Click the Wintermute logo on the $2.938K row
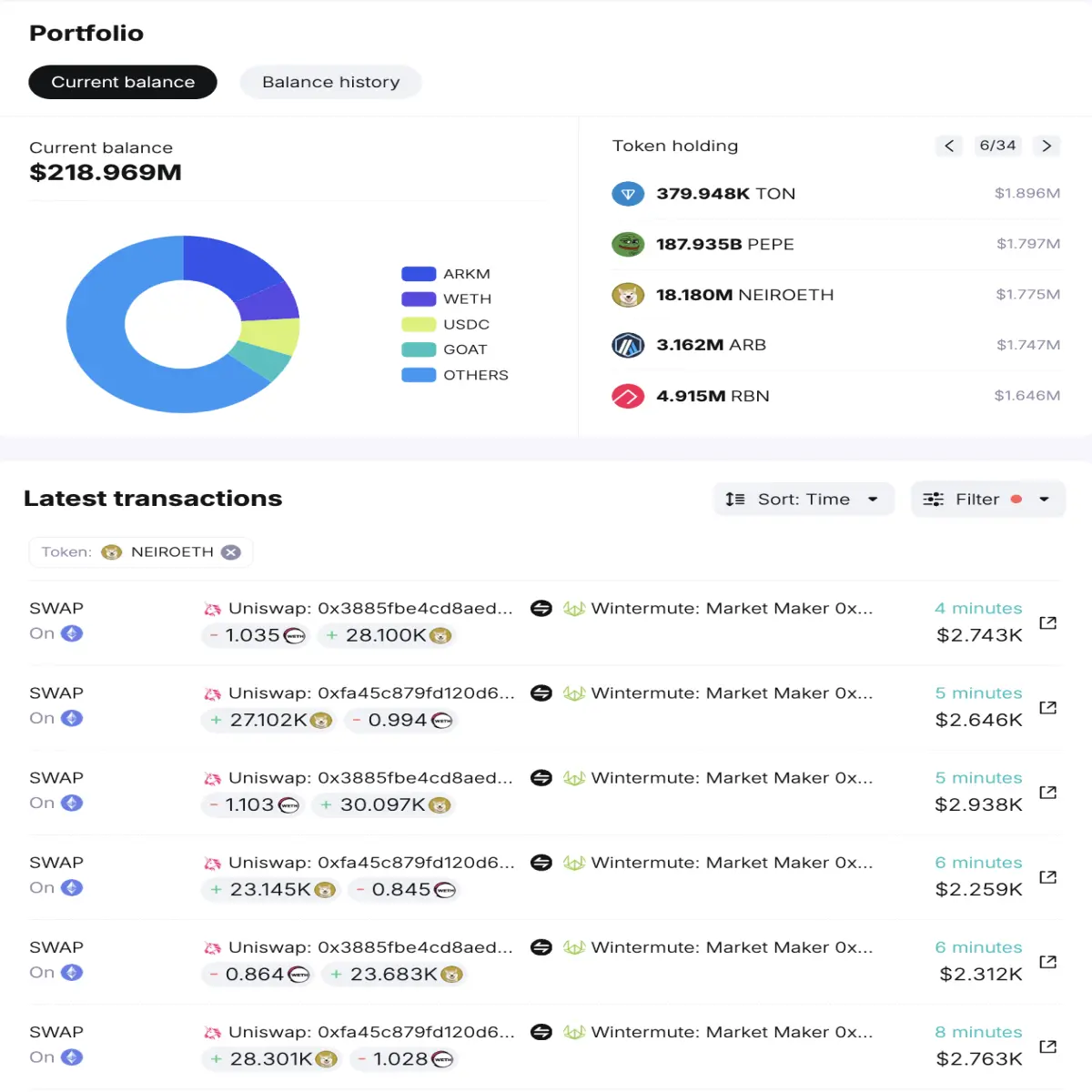Image resolution: width=1092 pixels, height=1092 pixels. click(573, 778)
